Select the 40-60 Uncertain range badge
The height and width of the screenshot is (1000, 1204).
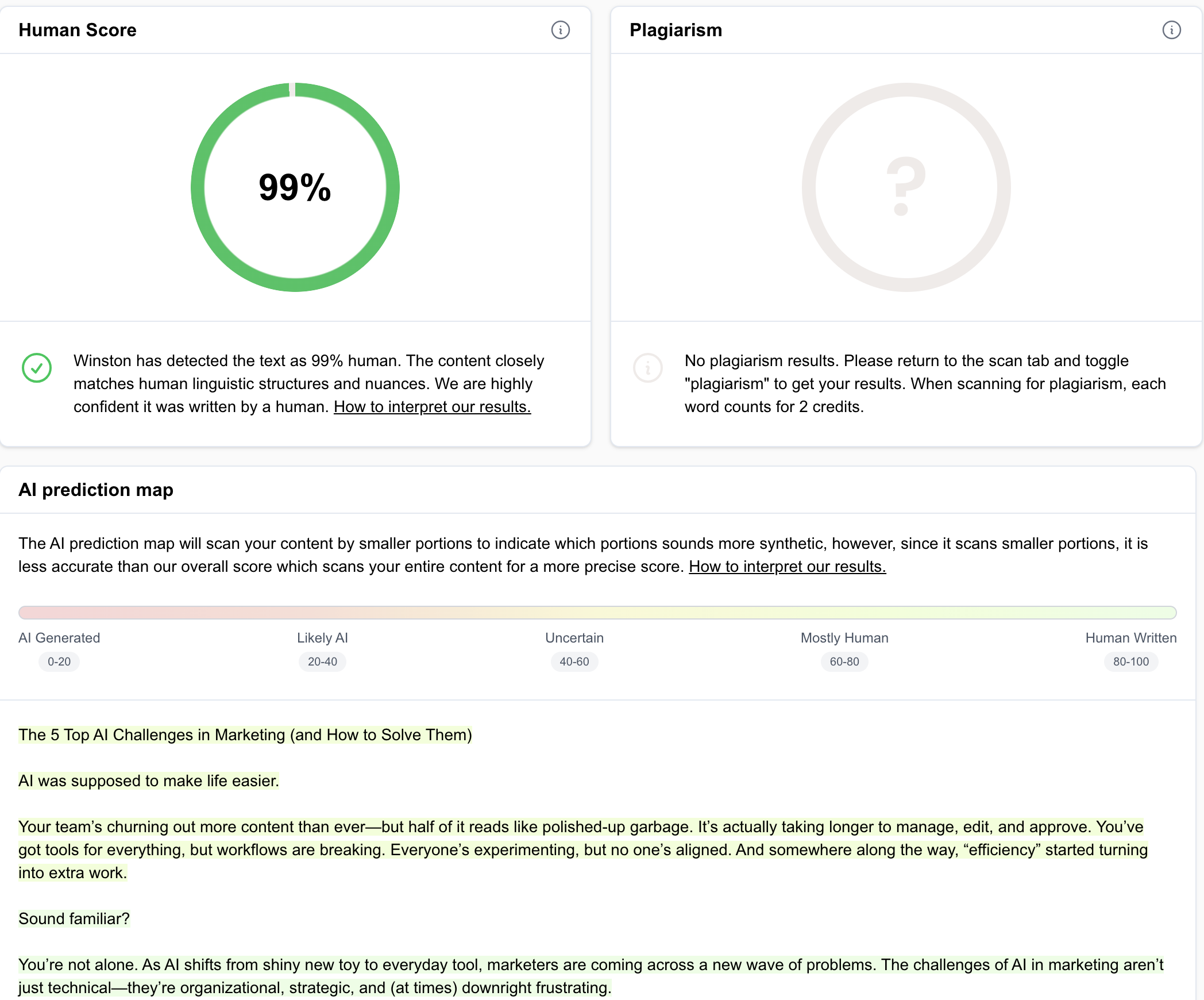(x=574, y=661)
